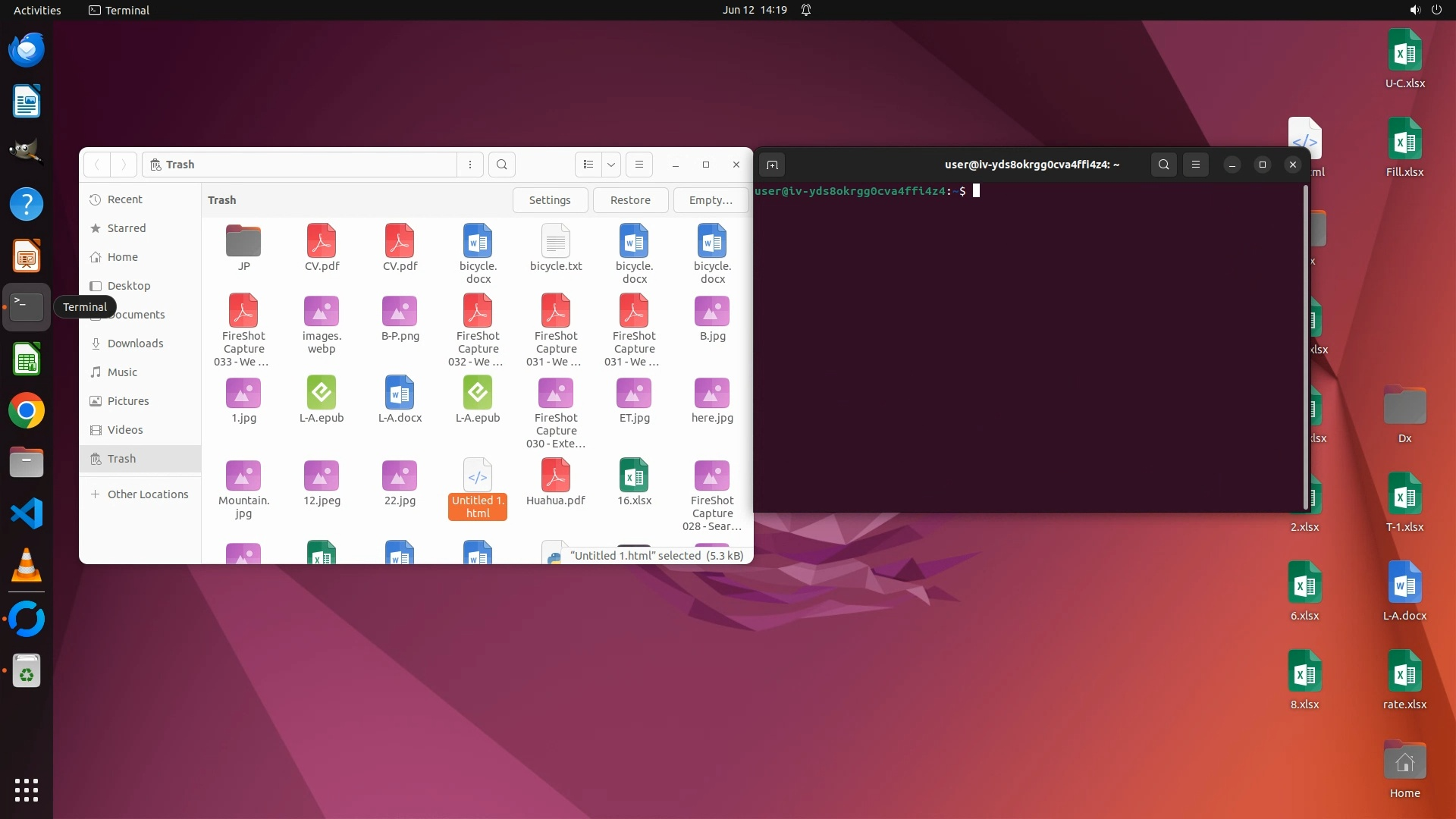Select Downloads in the sidebar
The image size is (1456, 819).
tap(135, 344)
